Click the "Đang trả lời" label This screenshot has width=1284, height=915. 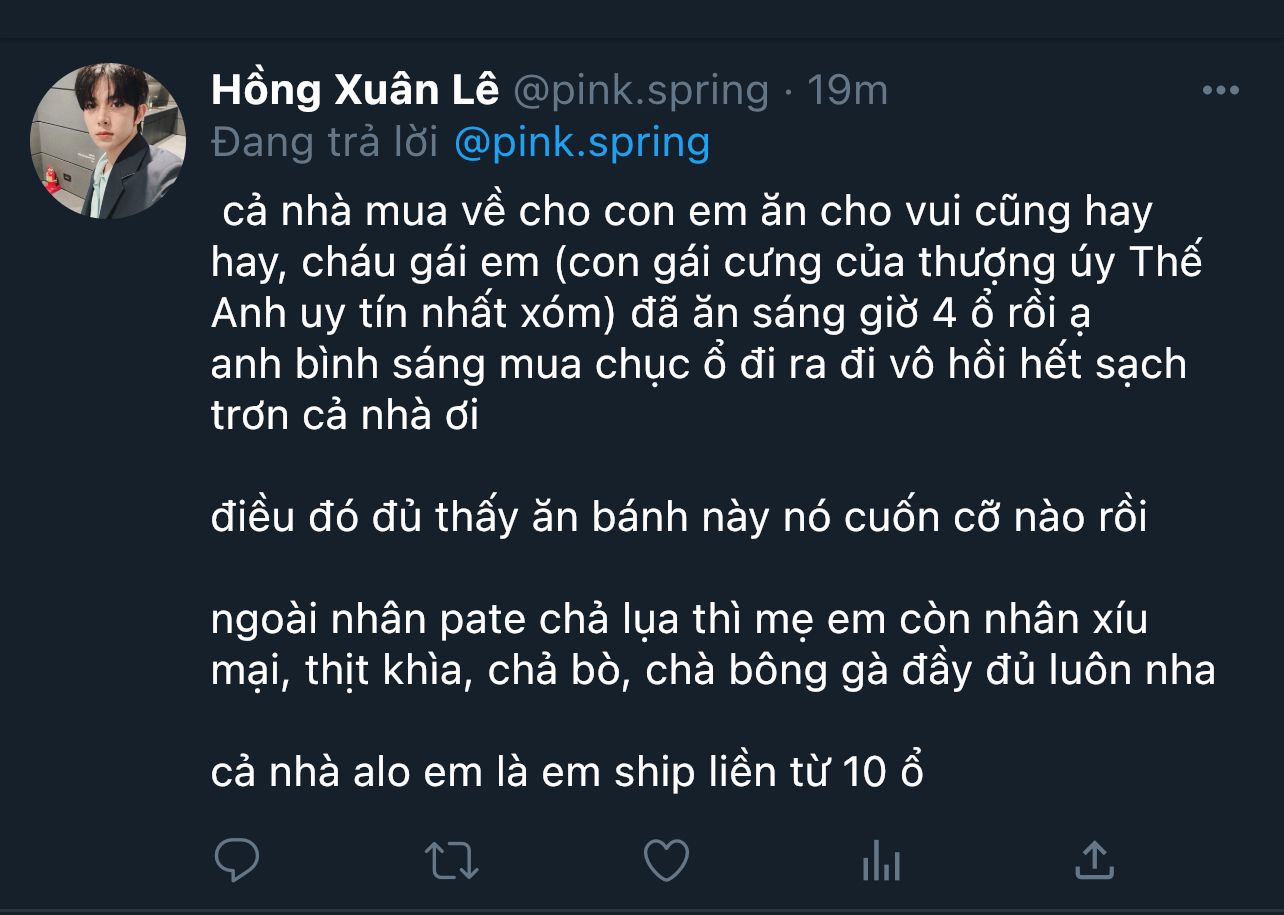pos(326,143)
